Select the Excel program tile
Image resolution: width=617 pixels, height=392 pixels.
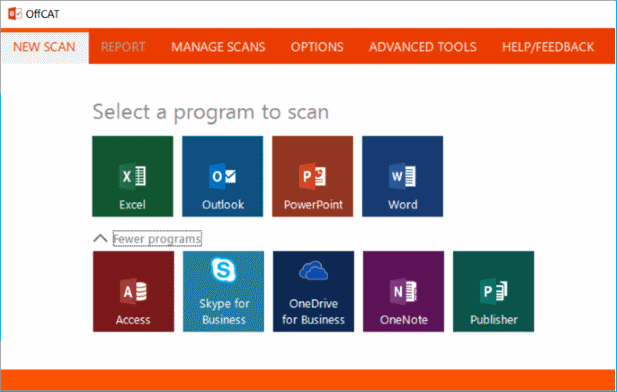[x=133, y=176]
